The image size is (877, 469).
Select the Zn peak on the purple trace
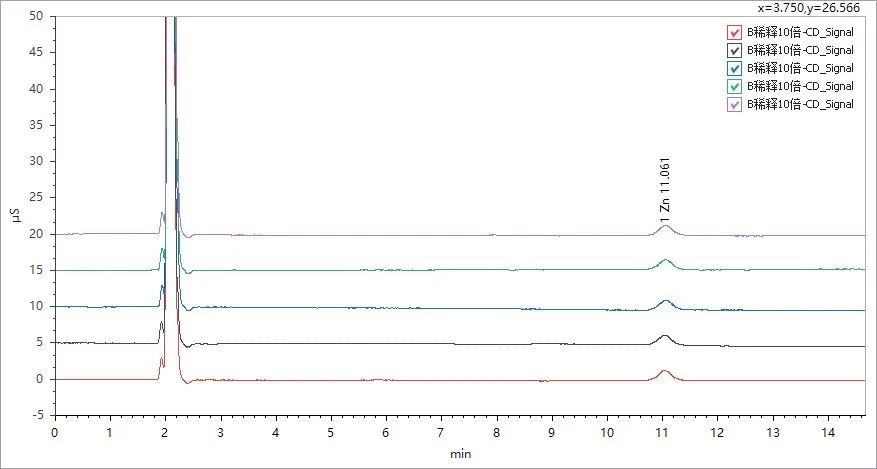click(666, 227)
